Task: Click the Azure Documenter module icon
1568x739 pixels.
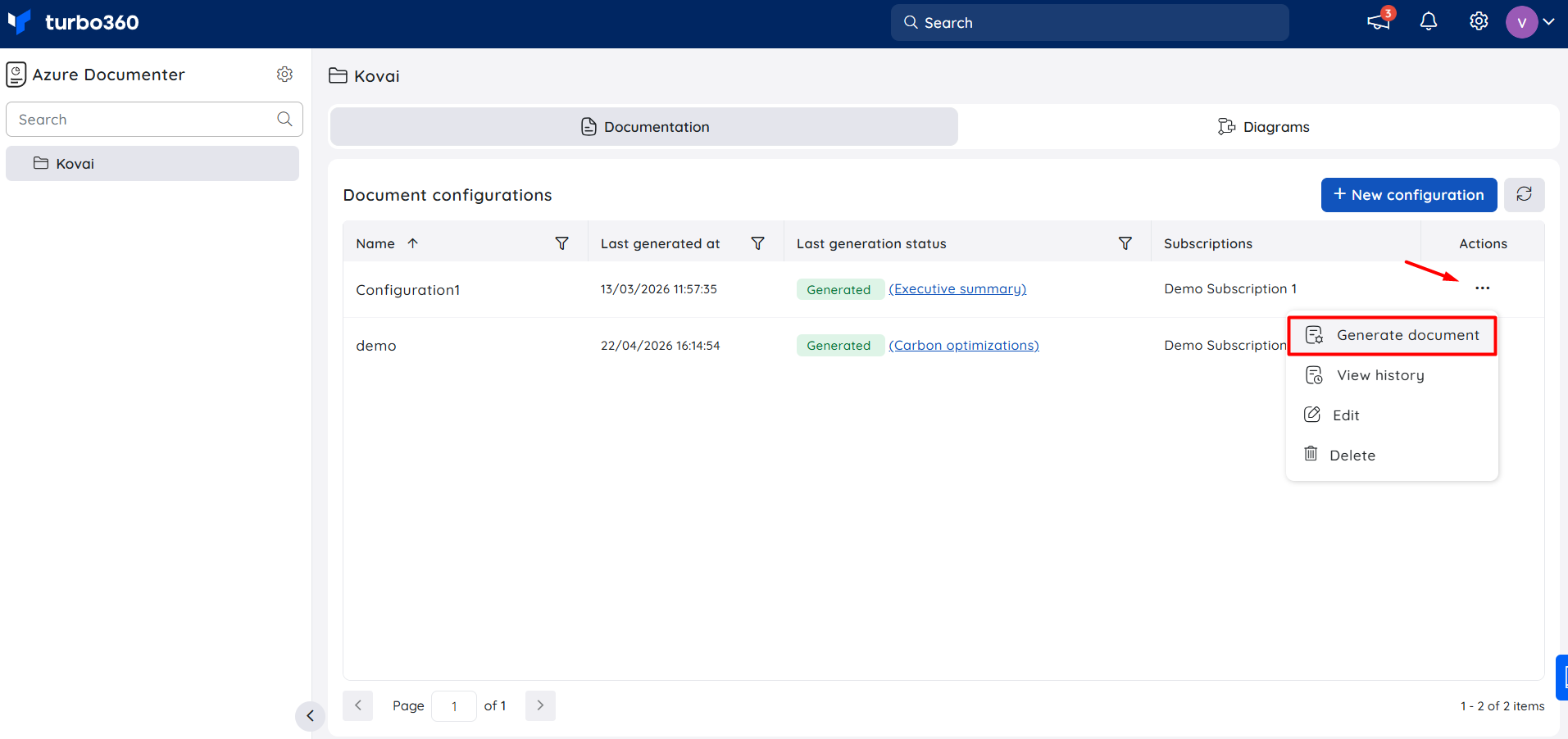Action: (16, 75)
